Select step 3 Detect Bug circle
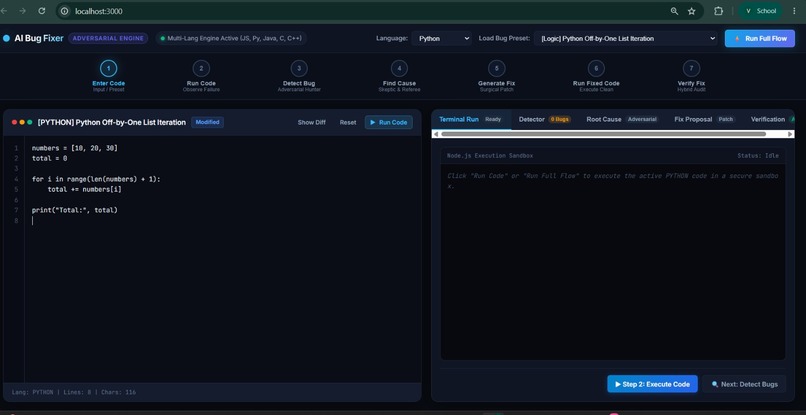The height and width of the screenshot is (415, 806). tap(299, 68)
